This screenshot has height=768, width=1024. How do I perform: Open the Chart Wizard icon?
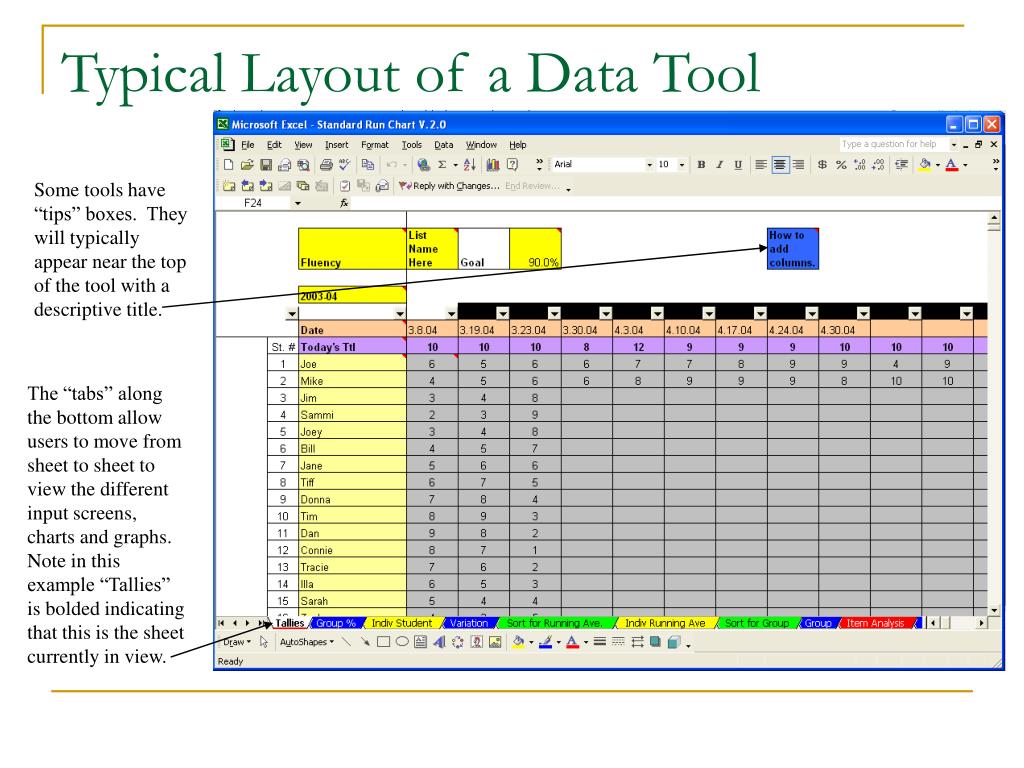click(x=493, y=165)
